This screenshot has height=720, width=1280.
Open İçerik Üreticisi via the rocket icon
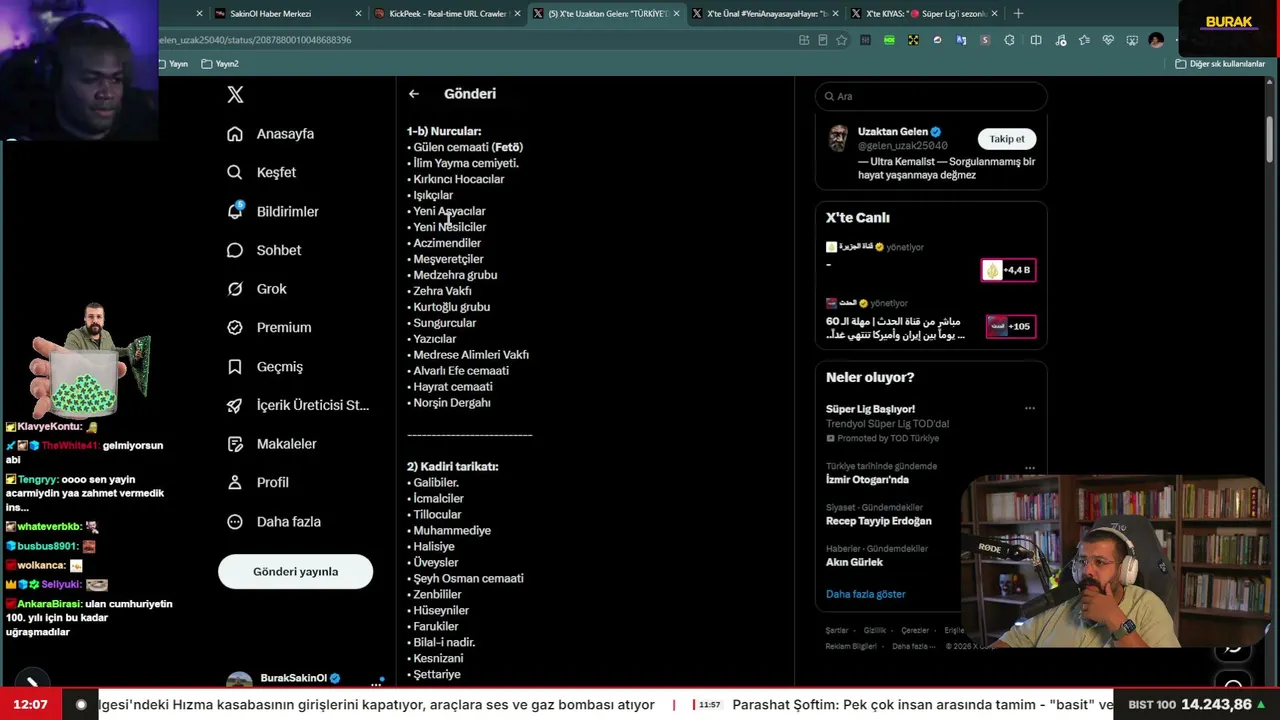click(235, 405)
